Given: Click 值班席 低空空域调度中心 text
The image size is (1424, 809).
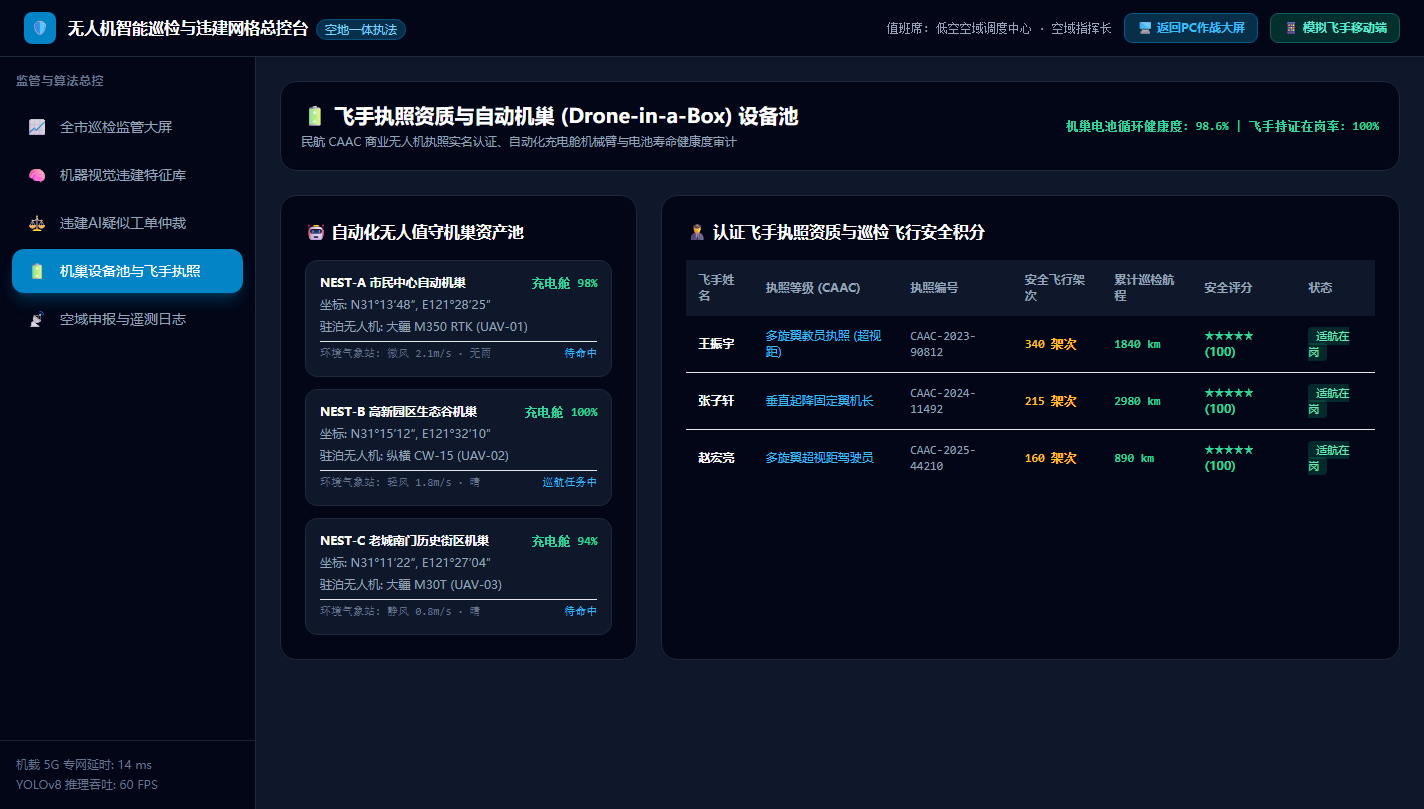Looking at the screenshot, I should (x=959, y=28).
